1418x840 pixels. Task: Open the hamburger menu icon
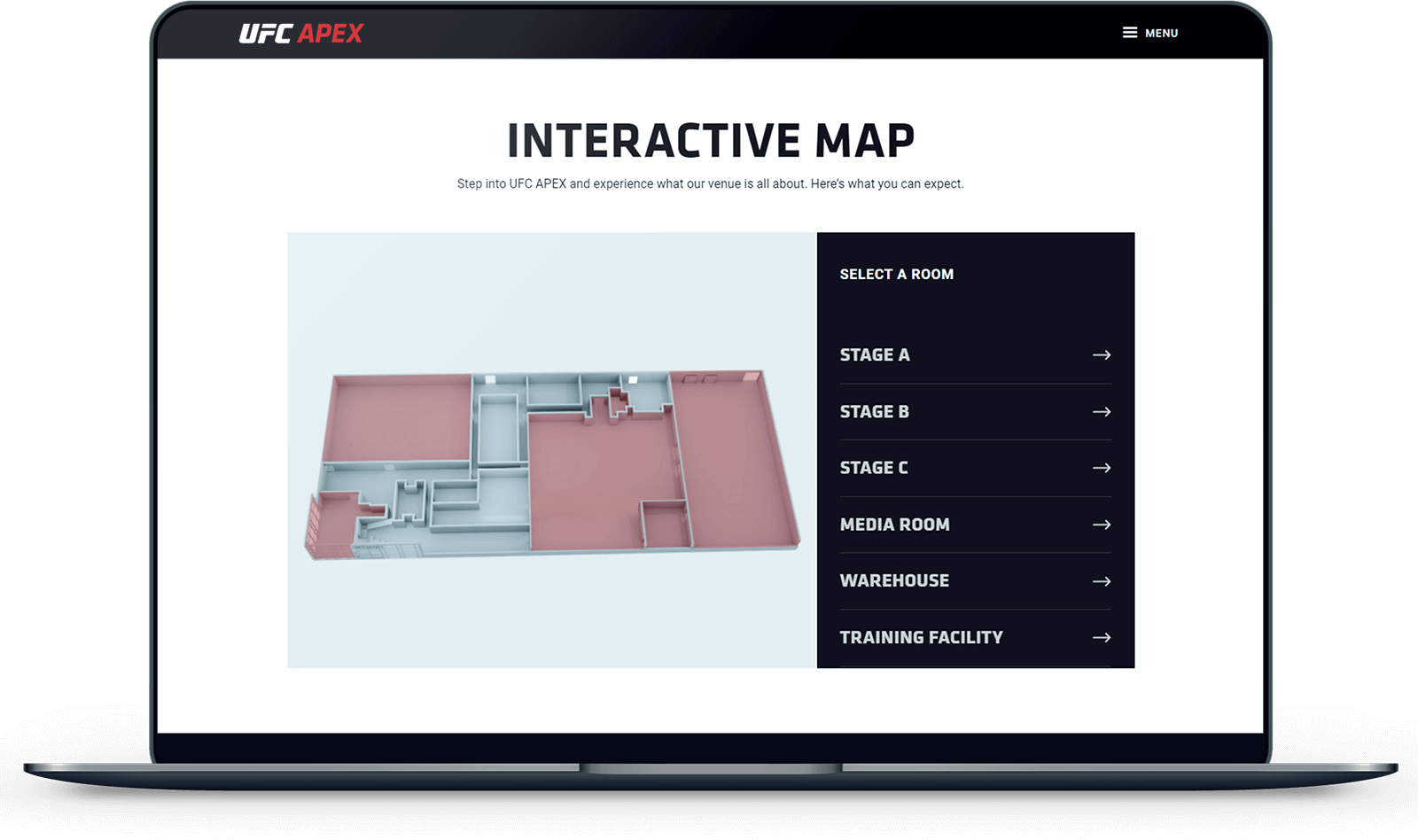tap(1130, 33)
